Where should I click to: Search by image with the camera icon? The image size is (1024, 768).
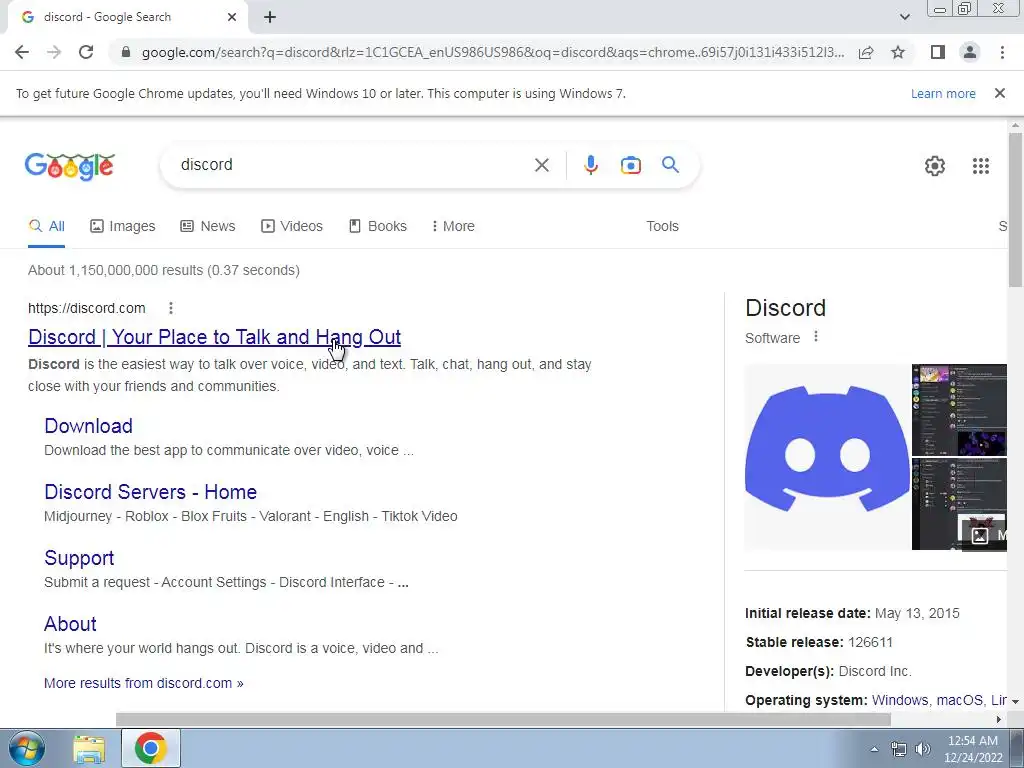(630, 165)
